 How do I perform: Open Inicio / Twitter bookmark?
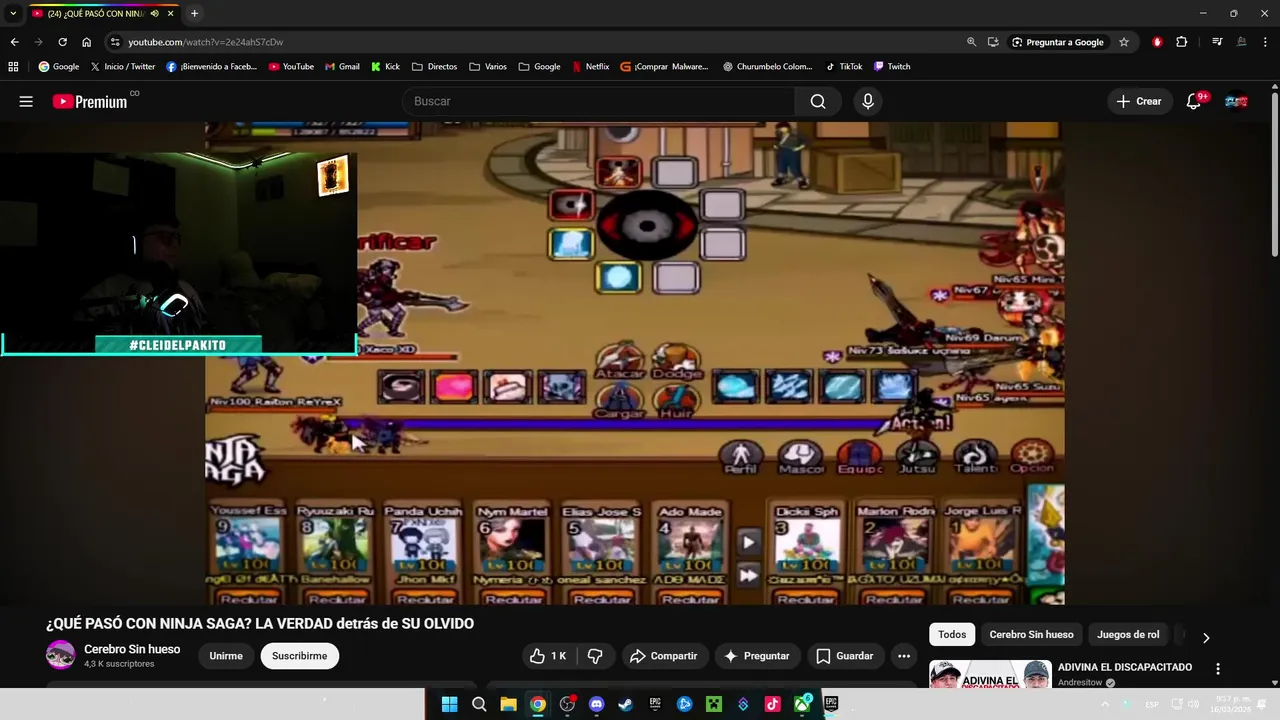click(123, 67)
